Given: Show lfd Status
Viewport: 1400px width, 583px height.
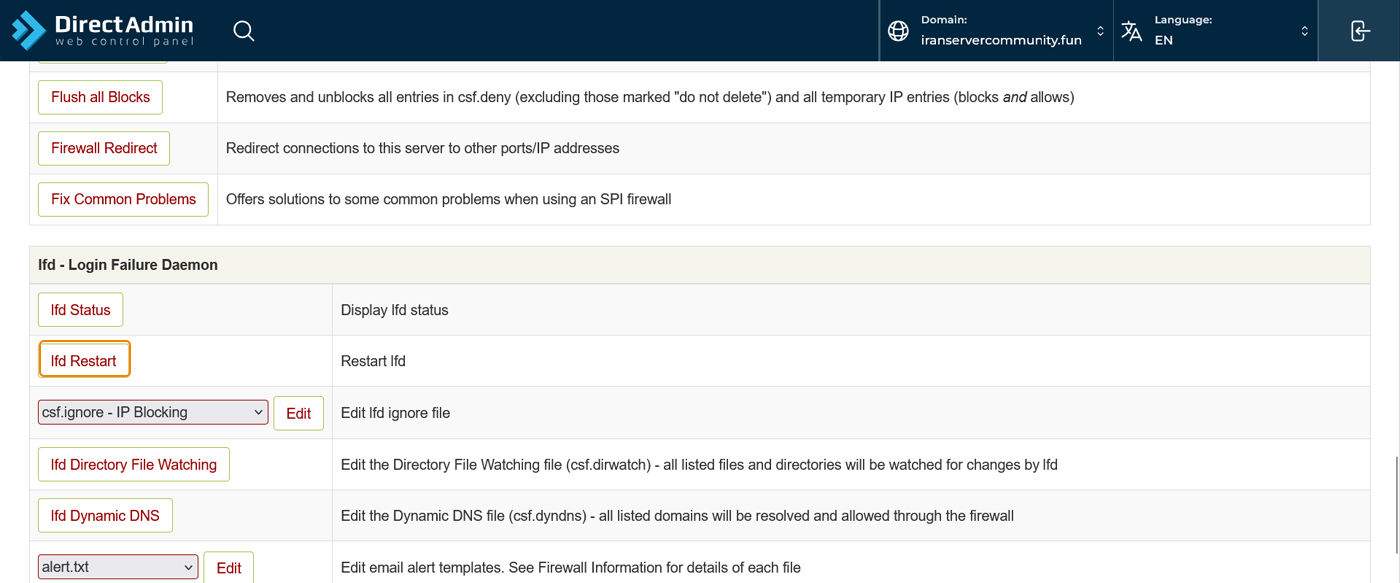Looking at the screenshot, I should coord(80,310).
